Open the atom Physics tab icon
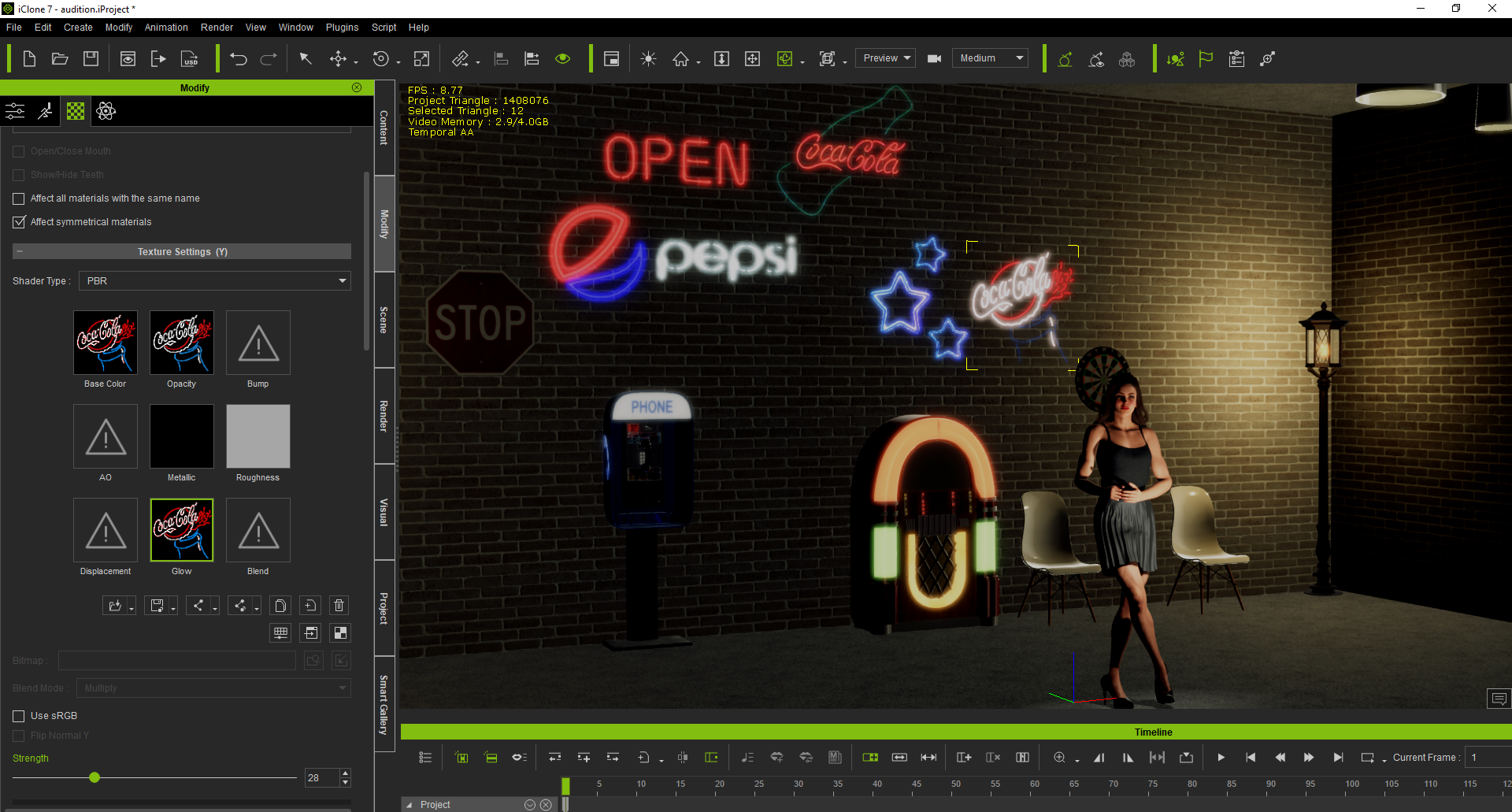Image resolution: width=1512 pixels, height=812 pixels. 106,111
